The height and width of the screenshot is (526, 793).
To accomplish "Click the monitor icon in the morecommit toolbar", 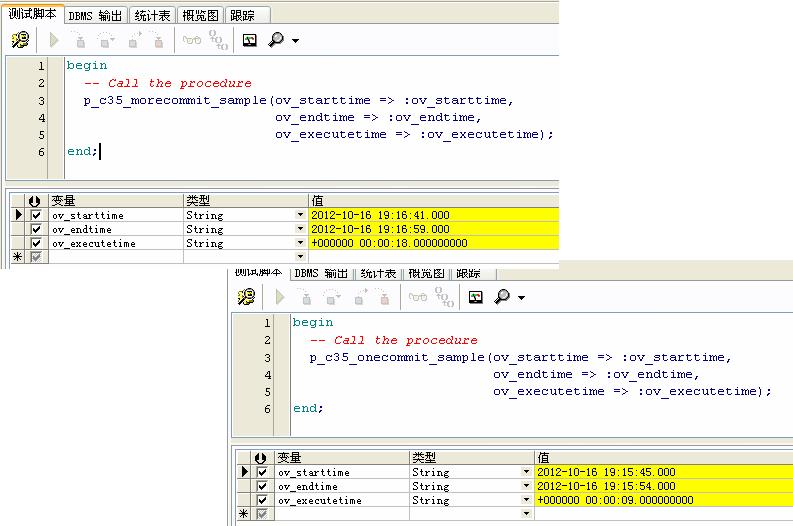I will click(x=249, y=40).
